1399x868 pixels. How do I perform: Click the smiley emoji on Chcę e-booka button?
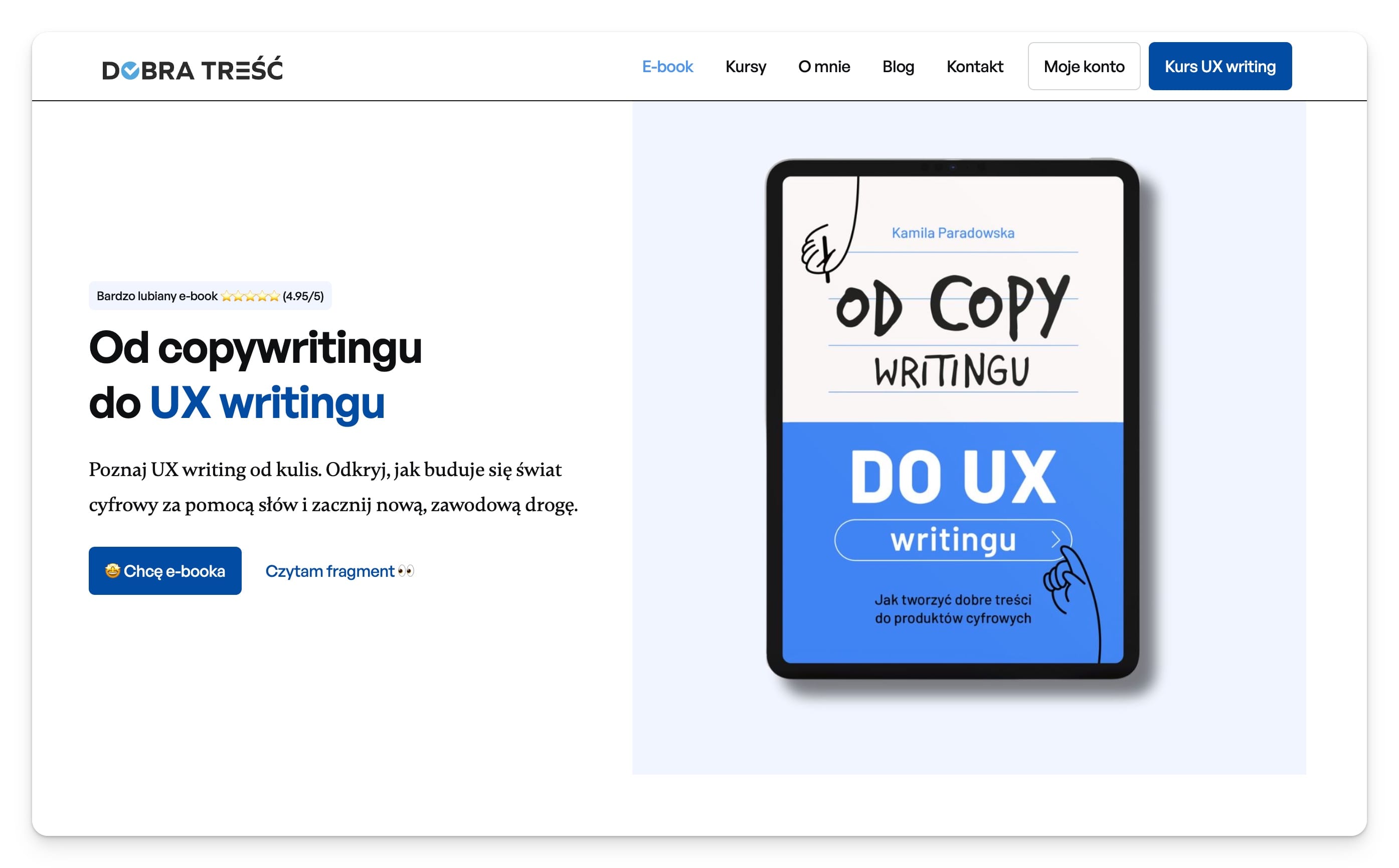point(112,571)
